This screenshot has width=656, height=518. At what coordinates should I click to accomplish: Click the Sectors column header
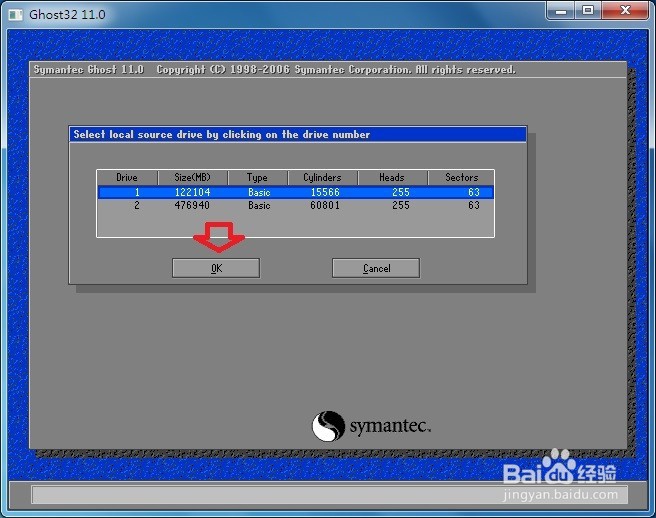461,177
